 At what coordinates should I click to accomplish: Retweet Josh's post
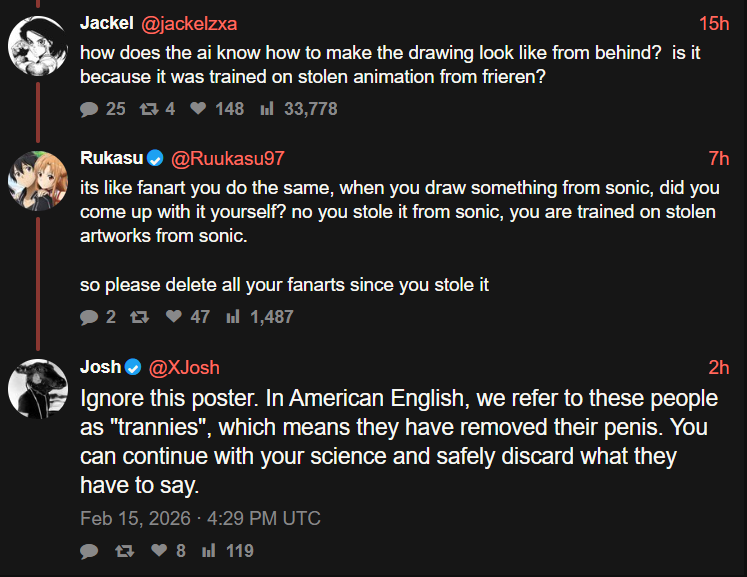tap(125, 551)
